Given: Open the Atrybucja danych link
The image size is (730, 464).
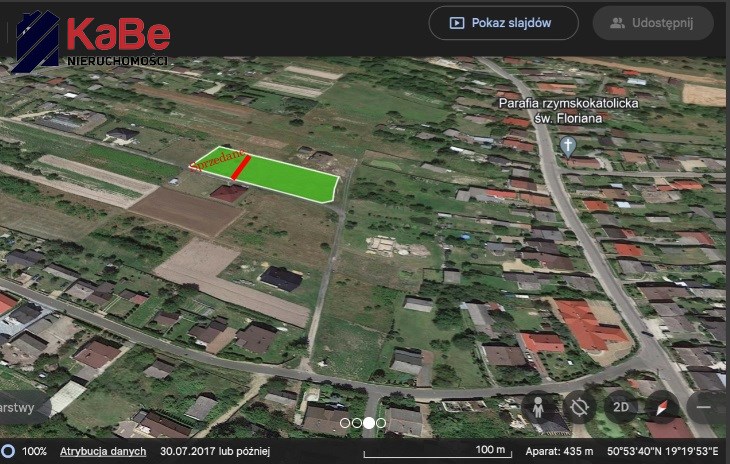Looking at the screenshot, I should pyautogui.click(x=103, y=451).
